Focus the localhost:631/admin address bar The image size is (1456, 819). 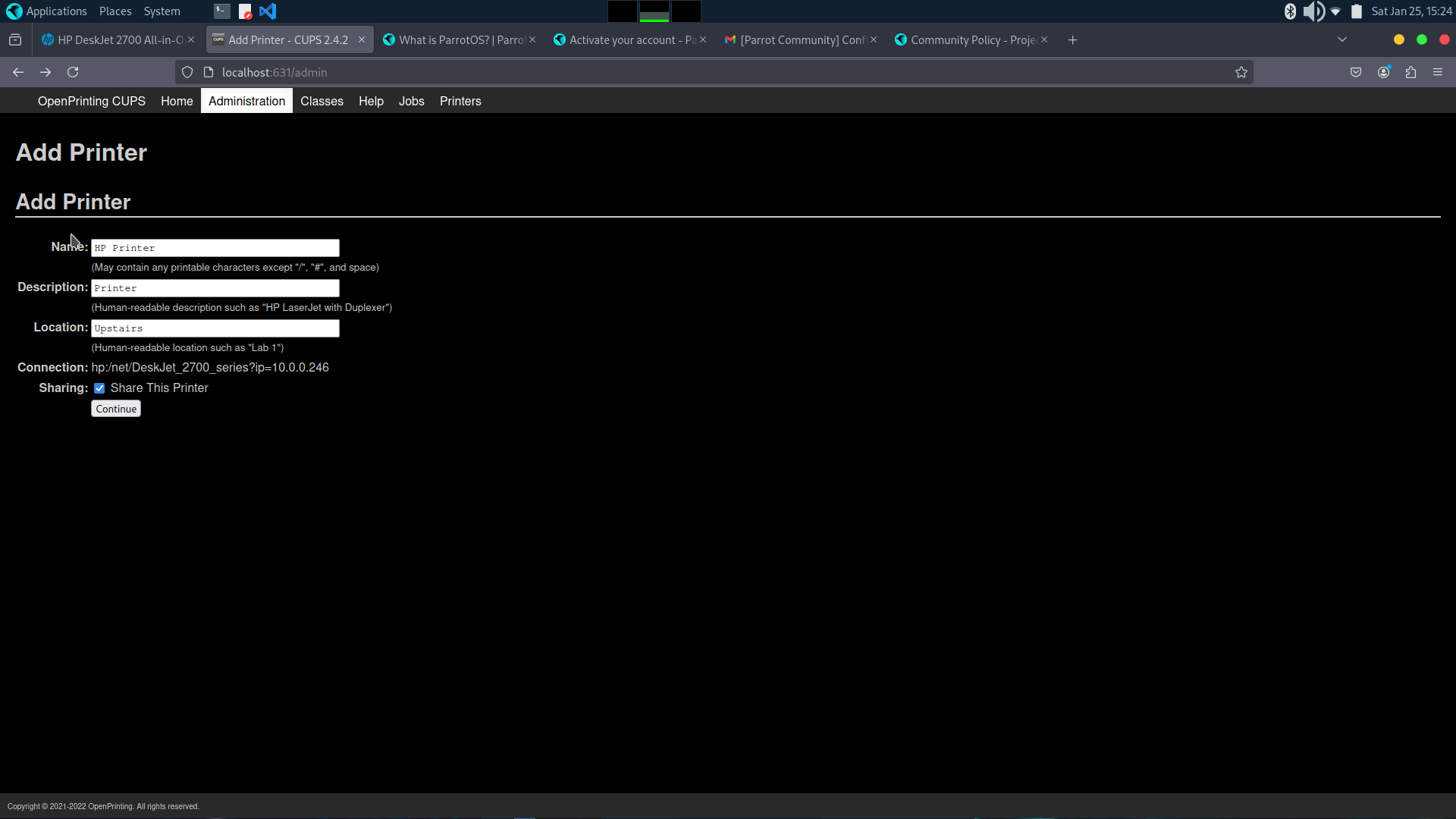click(x=713, y=73)
